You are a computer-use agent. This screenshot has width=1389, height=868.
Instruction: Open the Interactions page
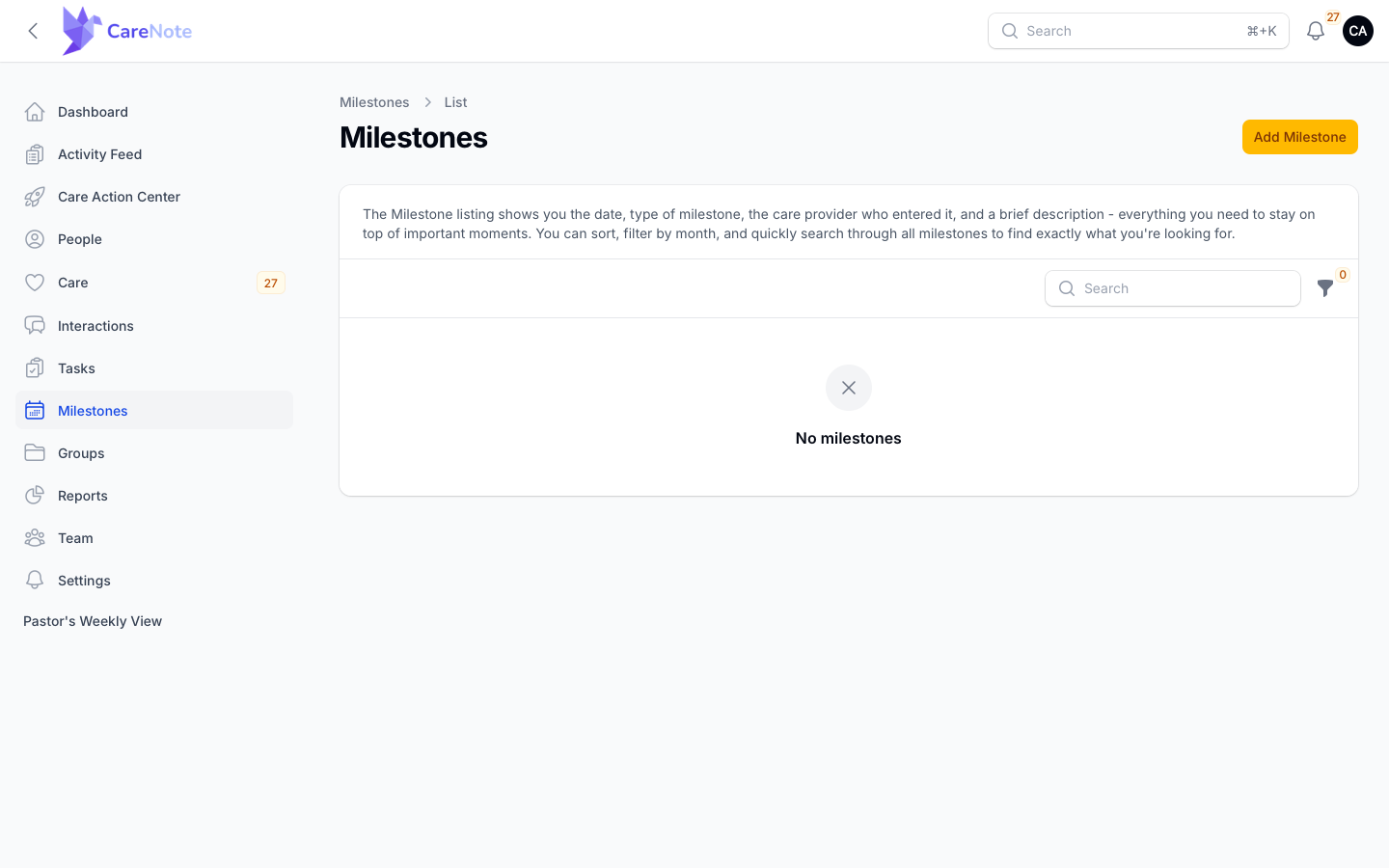pyautogui.click(x=154, y=326)
